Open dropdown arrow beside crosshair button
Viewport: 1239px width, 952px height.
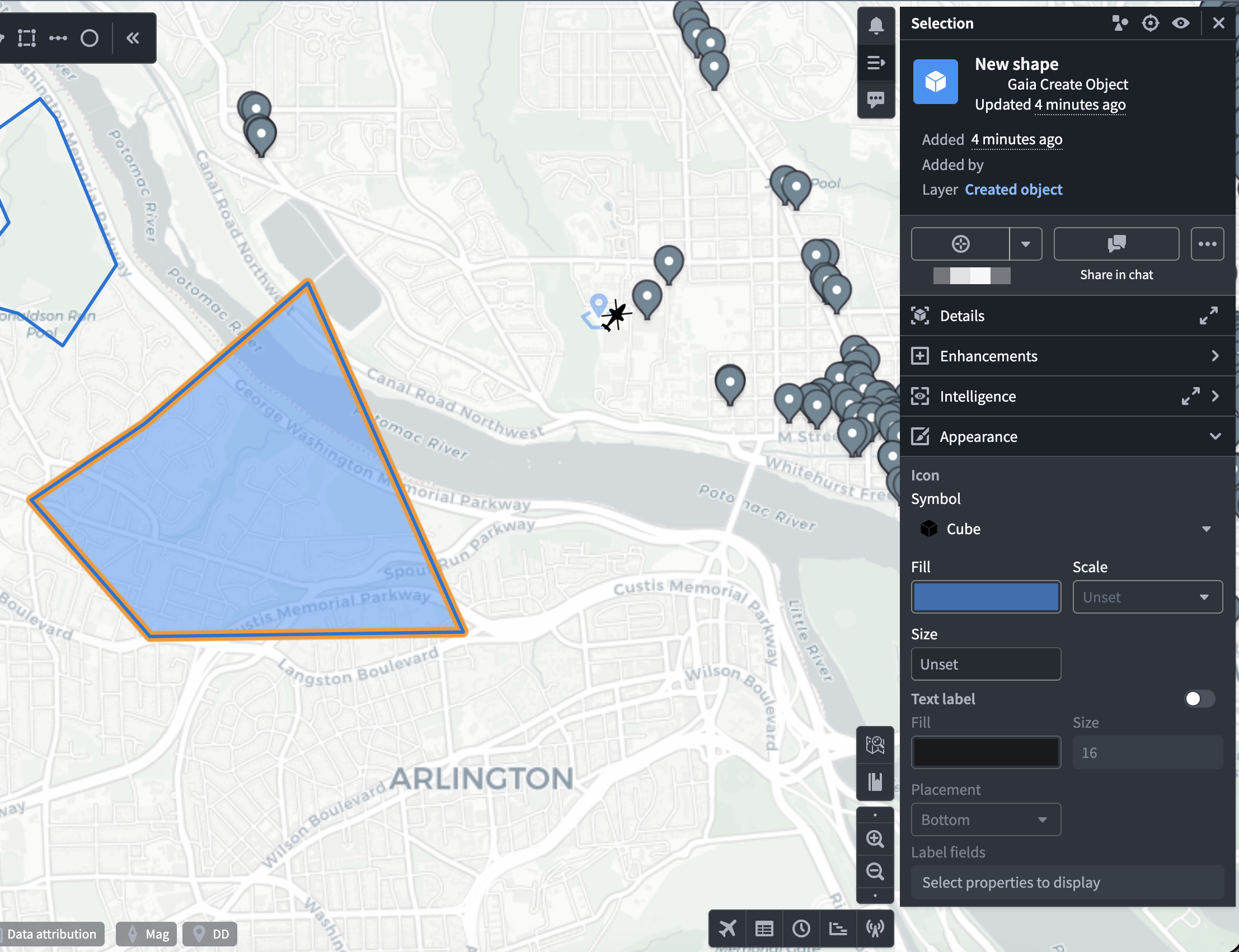click(x=1025, y=244)
